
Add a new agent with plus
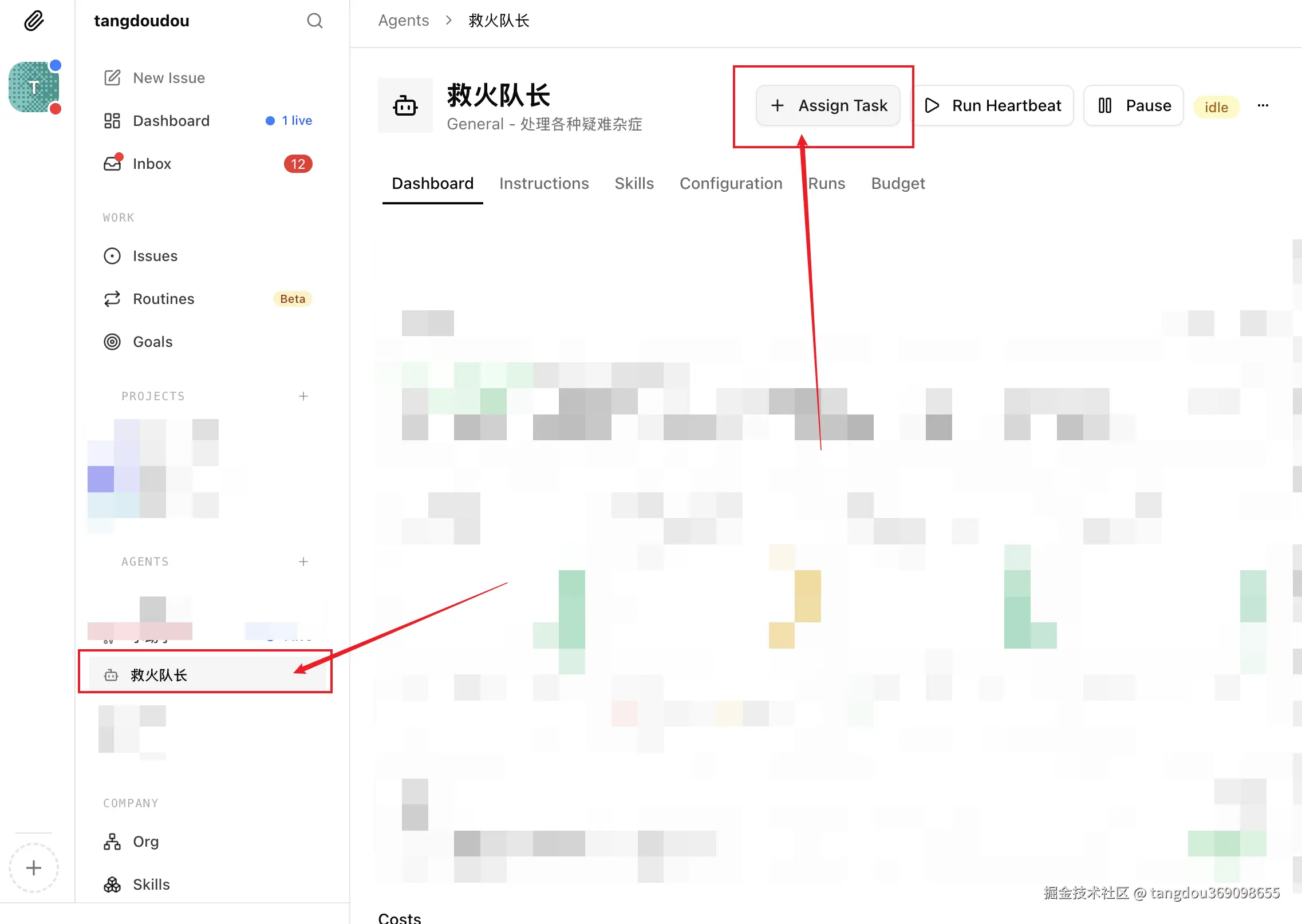pyautogui.click(x=303, y=562)
